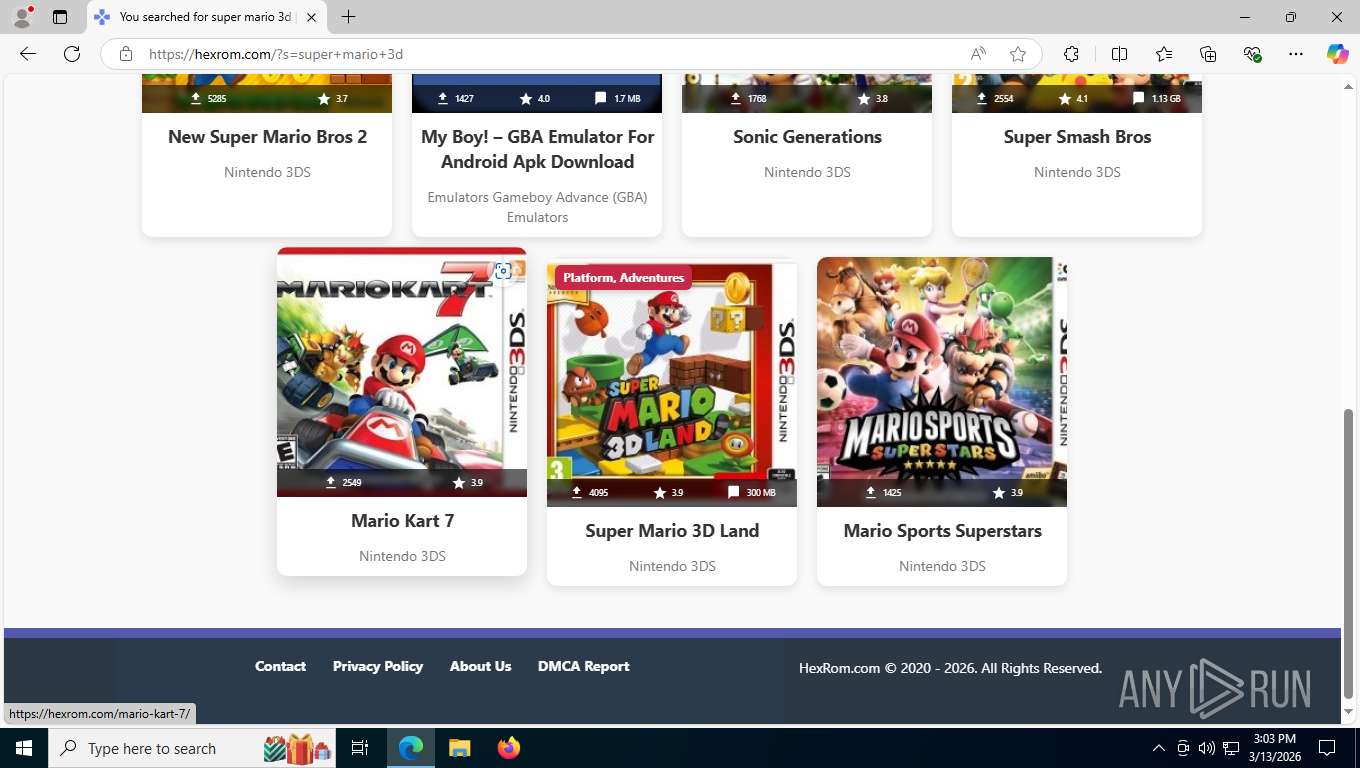Open DMCA Report footer link

point(584,666)
